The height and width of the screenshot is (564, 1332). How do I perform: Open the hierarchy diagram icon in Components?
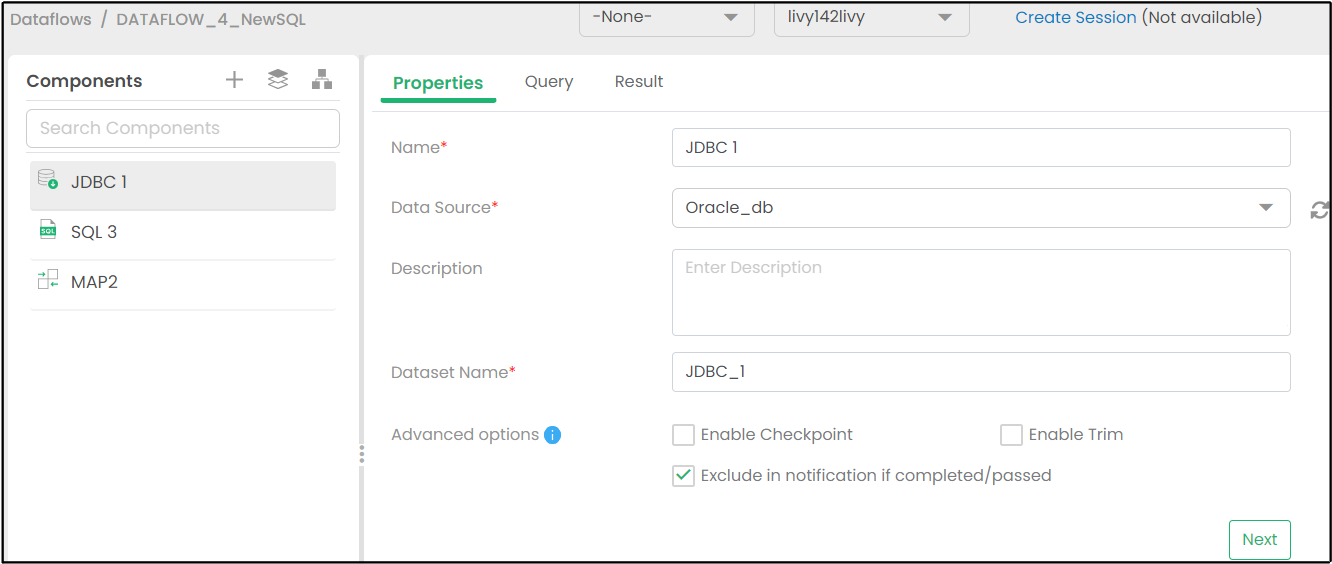tap(322, 80)
